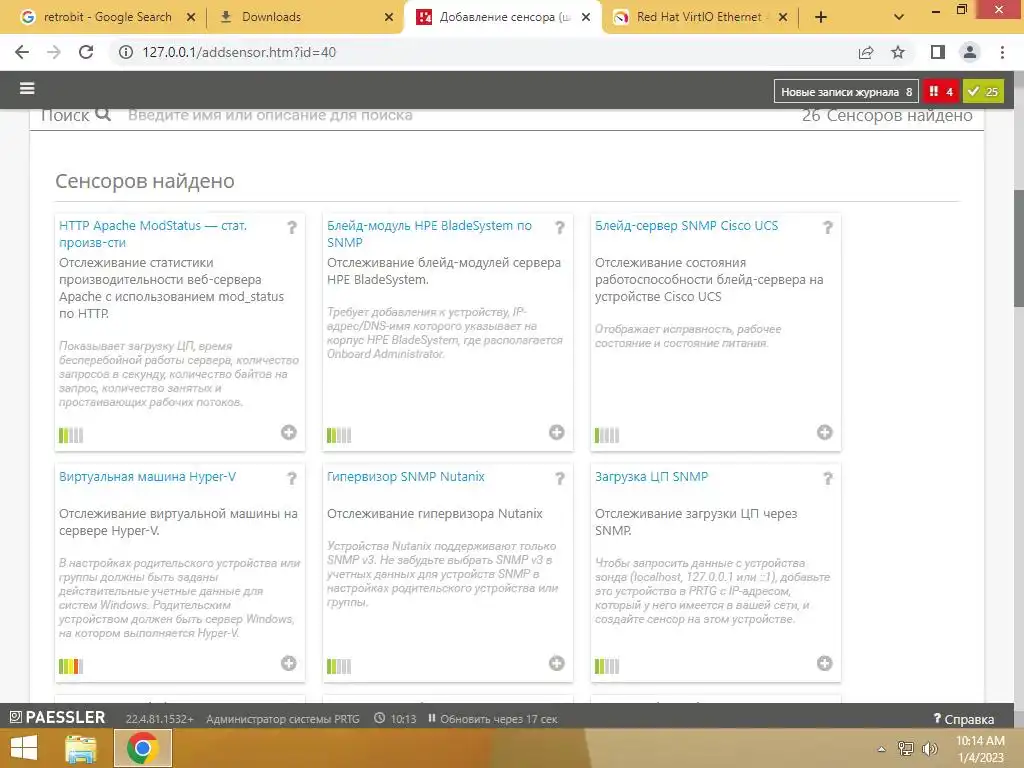Reload the page in Chrome
This screenshot has width=1024, height=768.
(86, 52)
